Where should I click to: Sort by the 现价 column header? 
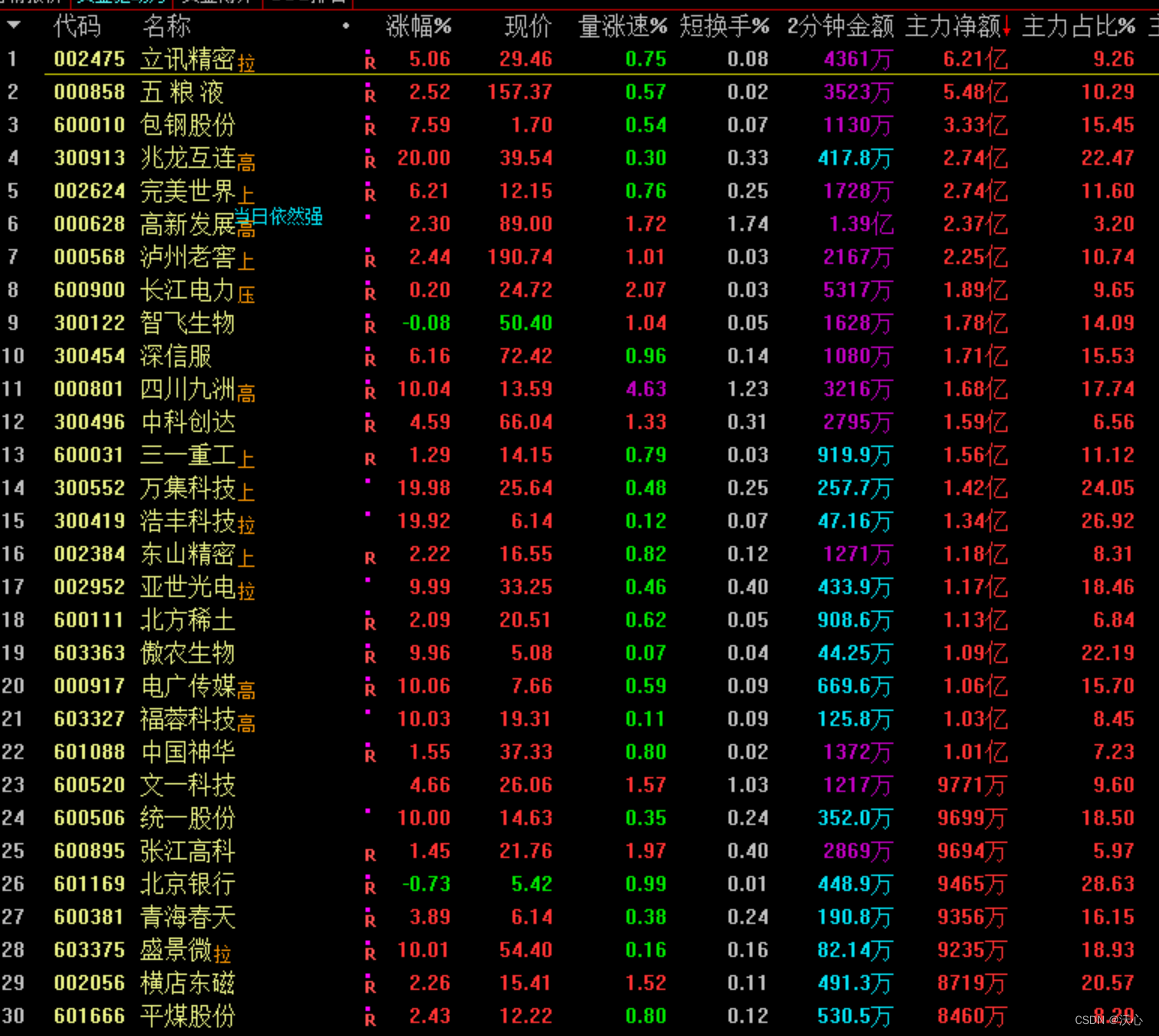click(528, 27)
